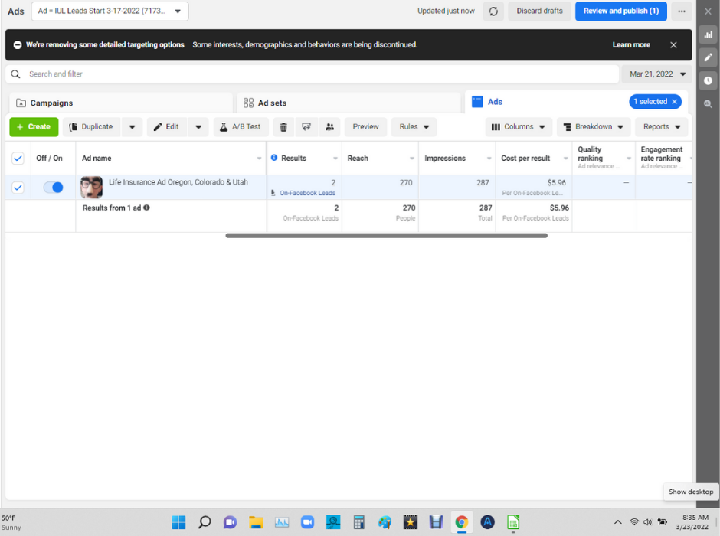720x536 pixels.
Task: Click the info icon beside Results header
Action: [274, 158]
